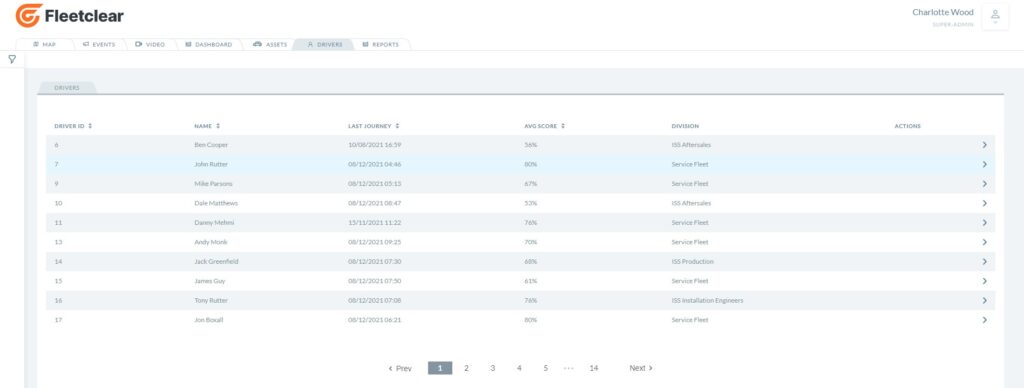Select the Drivers top navigation tab
This screenshot has height=388, width=1024.
324,44
